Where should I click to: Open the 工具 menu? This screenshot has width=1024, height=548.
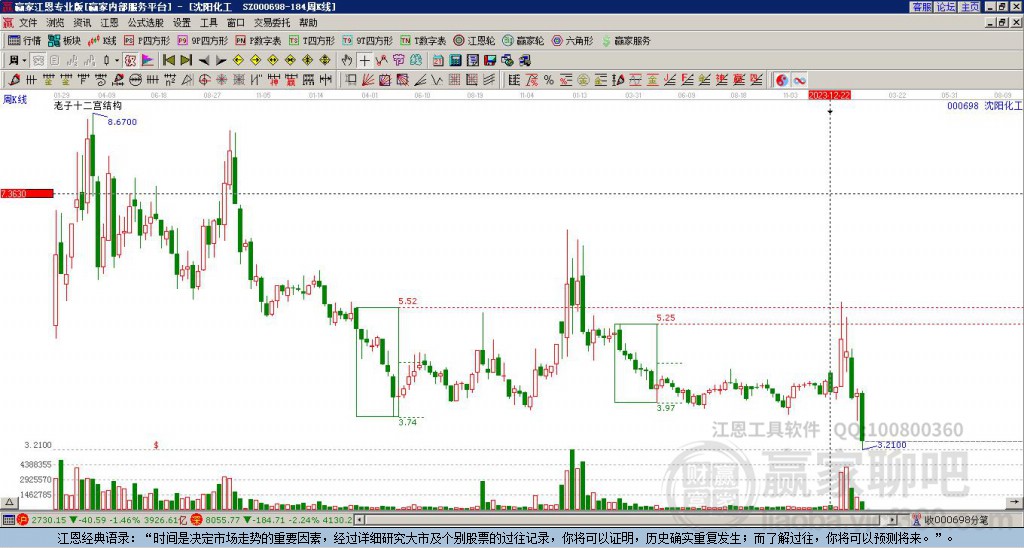[x=208, y=23]
